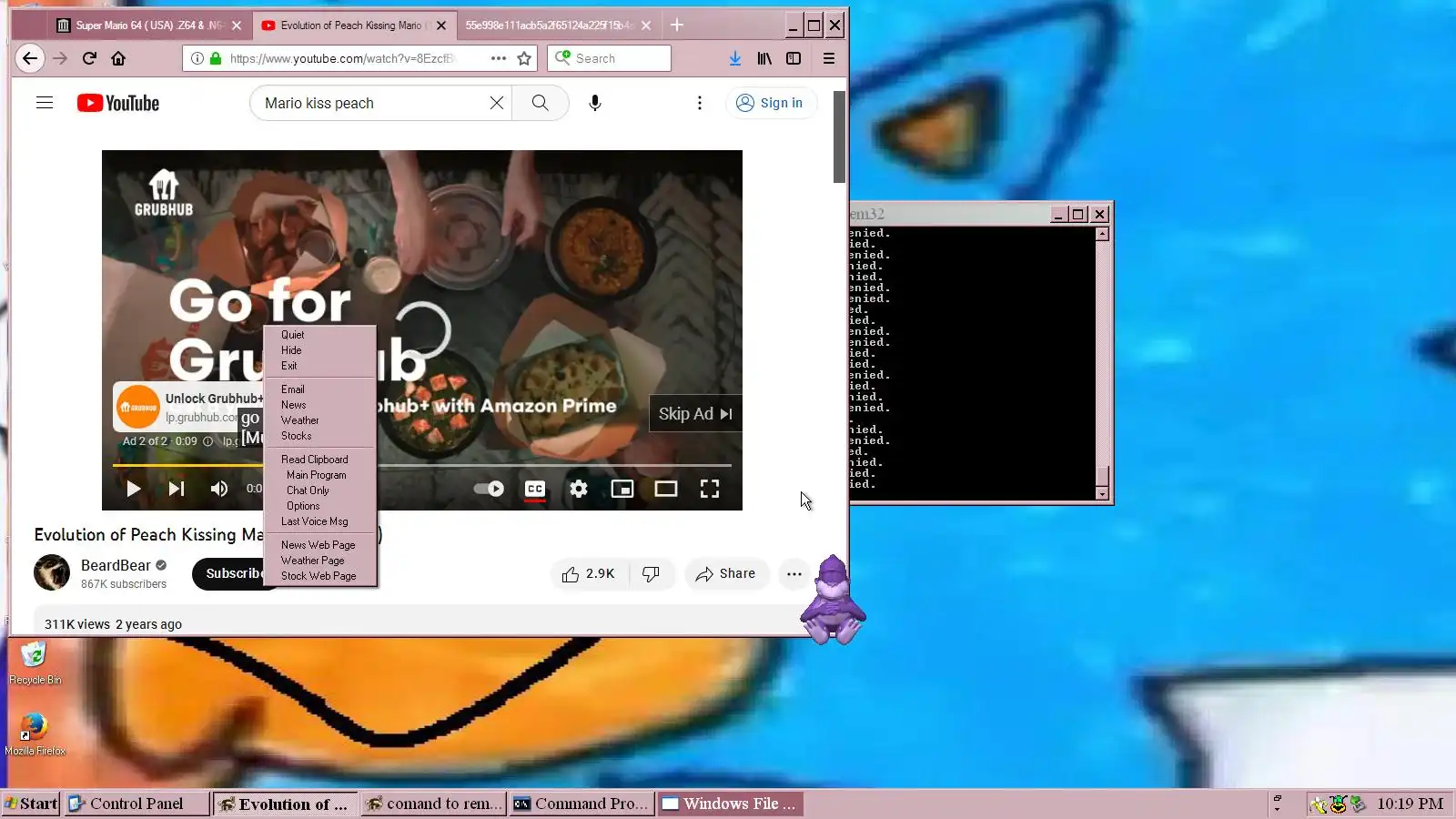Image resolution: width=1456 pixels, height=819 pixels.
Task: Click the purple gorilla character
Action: [833, 601]
